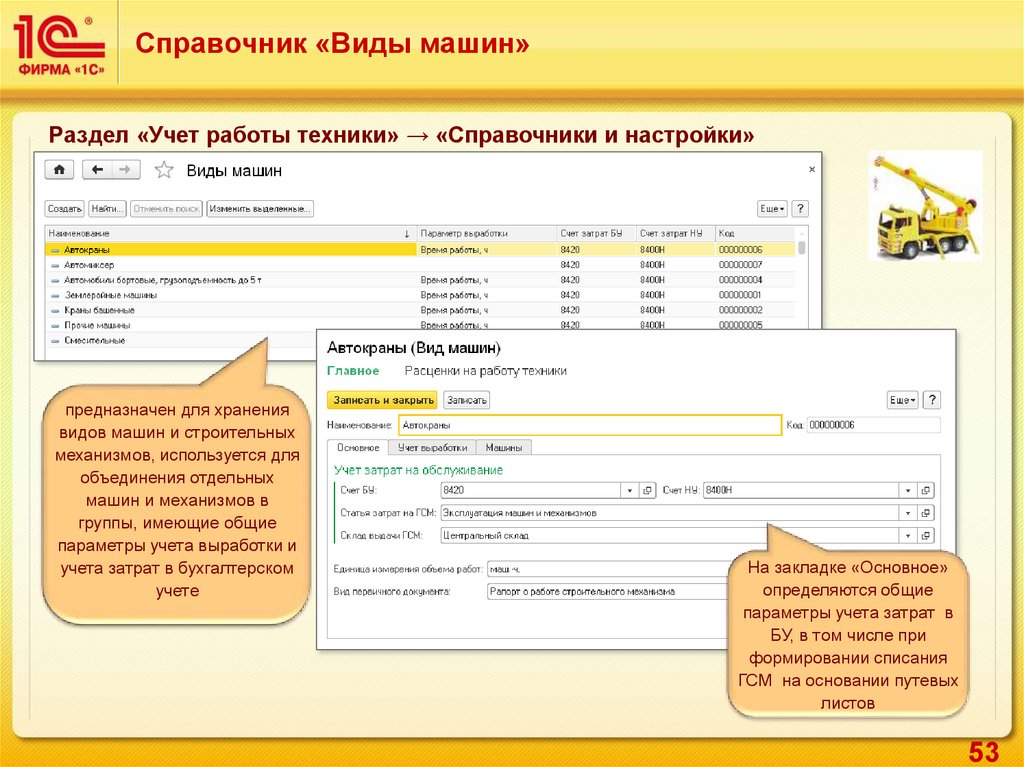Click the help question mark in Автокраны form
Image resolution: width=1024 pixels, height=767 pixels.
coord(931,400)
